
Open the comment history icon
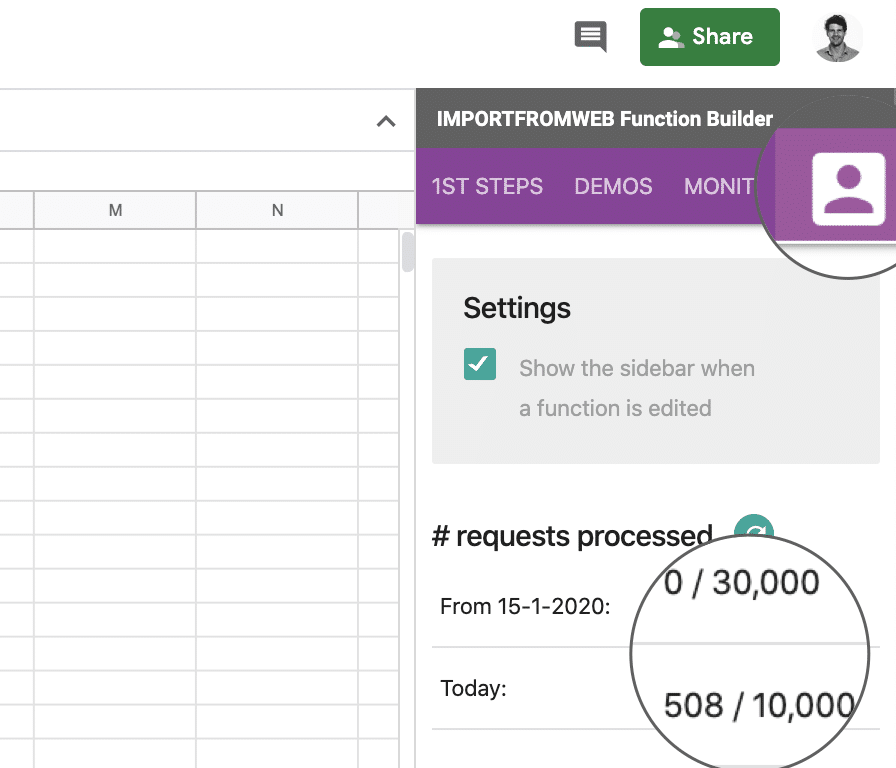click(590, 37)
